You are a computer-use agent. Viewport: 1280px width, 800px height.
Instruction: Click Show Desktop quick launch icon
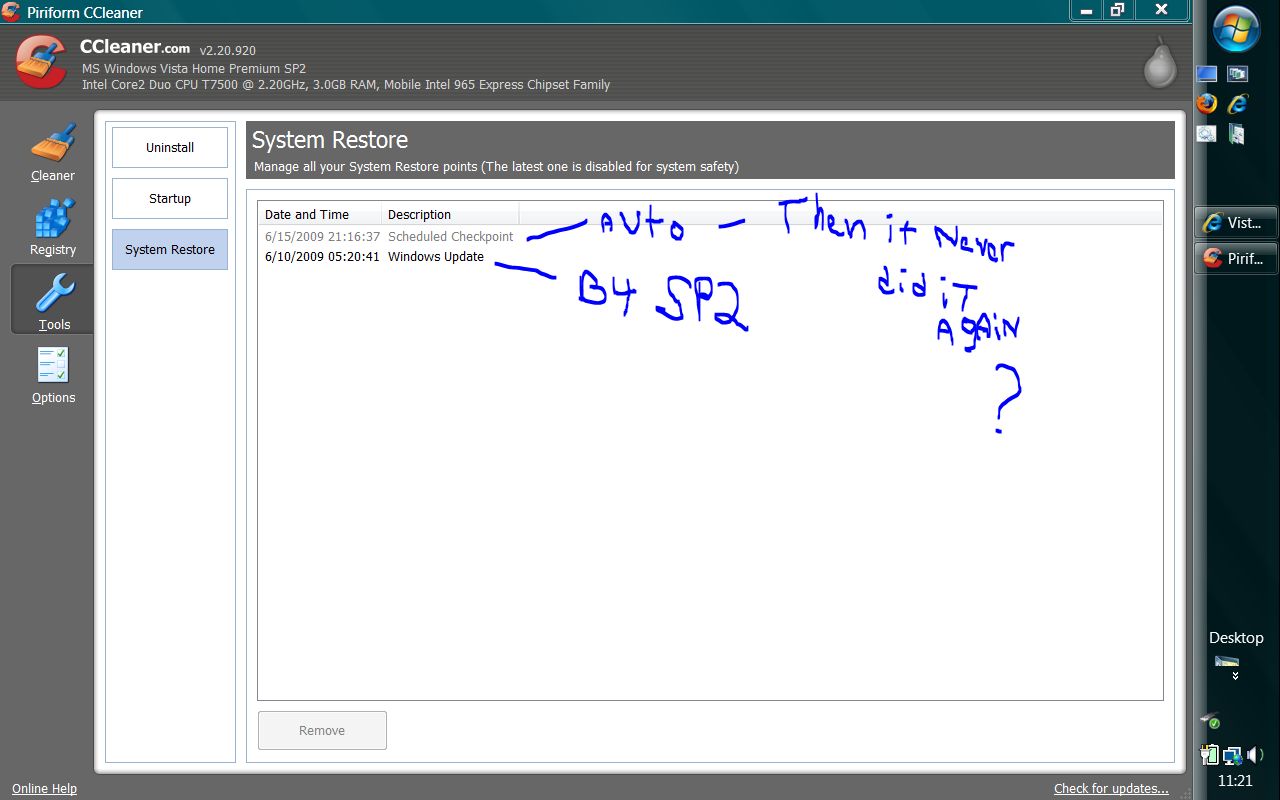tap(1207, 74)
